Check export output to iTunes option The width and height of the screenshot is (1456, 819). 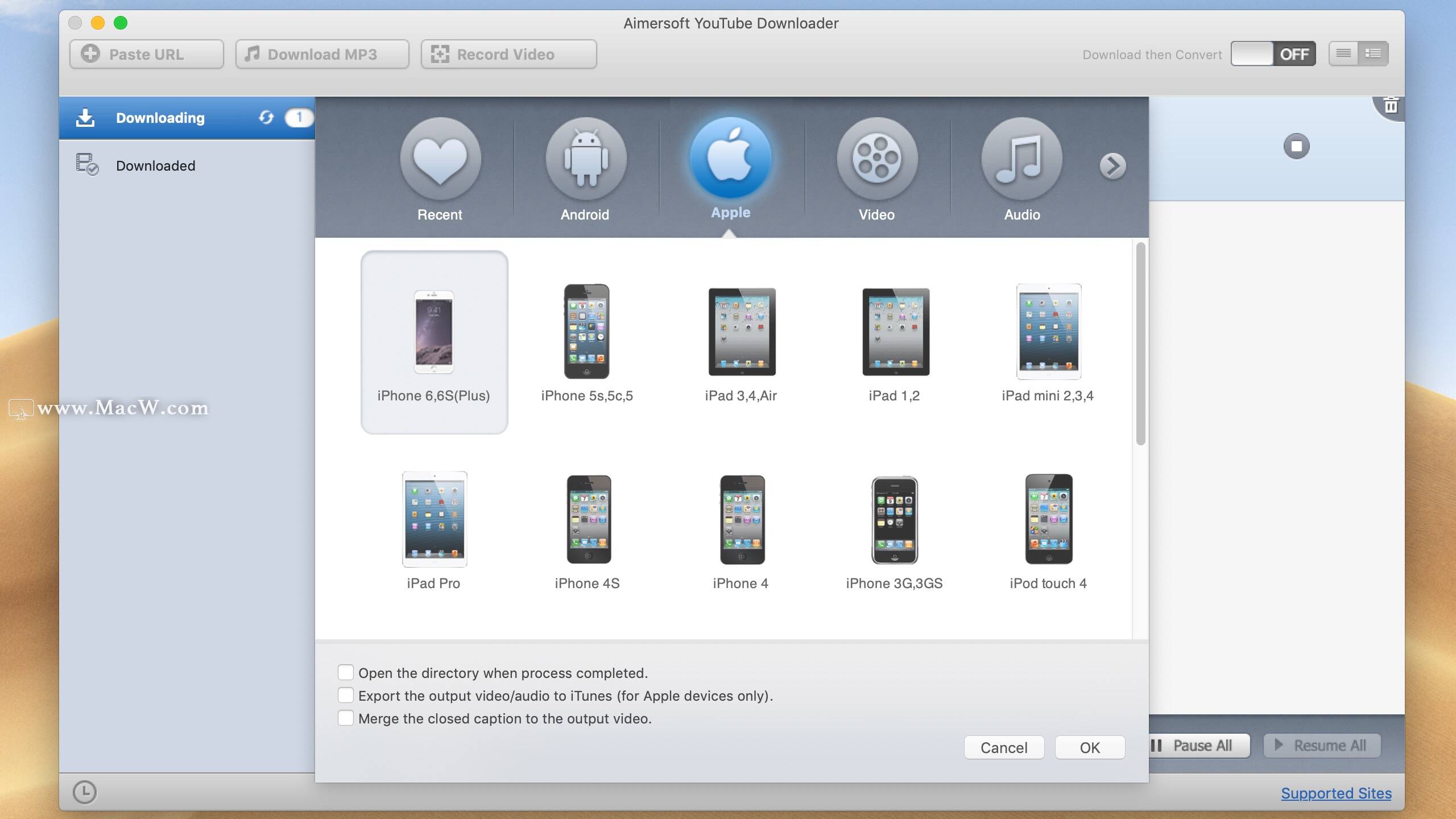pyautogui.click(x=346, y=695)
